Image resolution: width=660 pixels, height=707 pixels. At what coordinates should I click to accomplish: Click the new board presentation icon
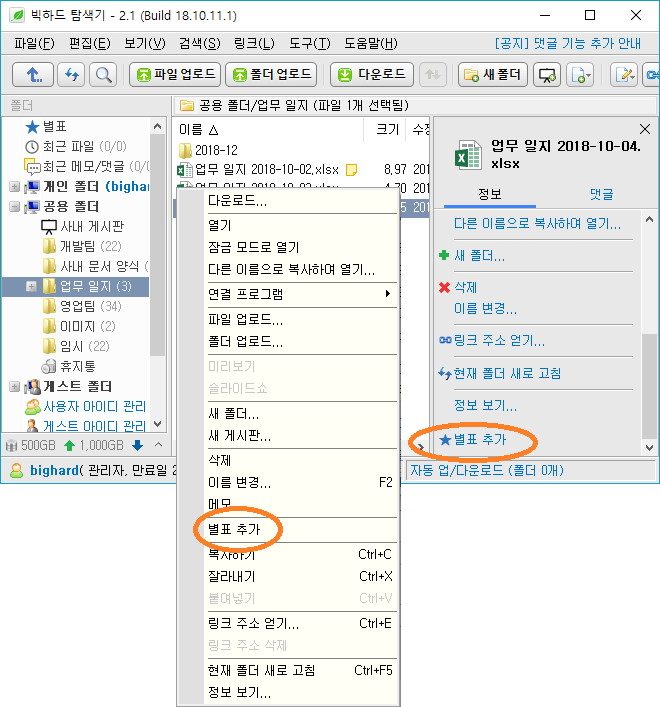547,74
